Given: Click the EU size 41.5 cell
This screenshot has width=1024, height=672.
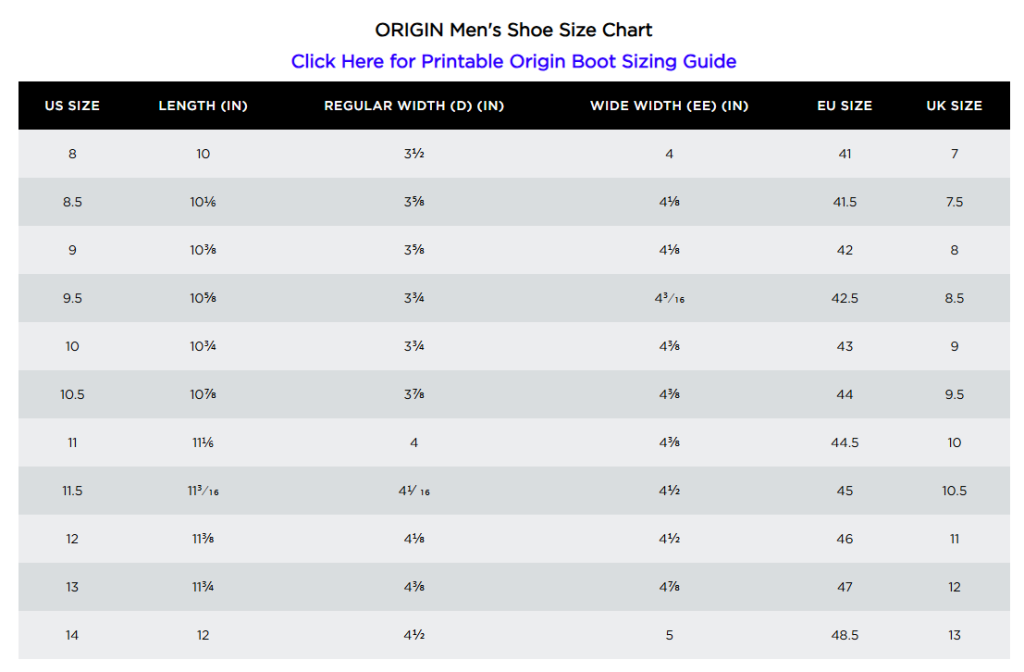Looking at the screenshot, I should pos(845,202).
